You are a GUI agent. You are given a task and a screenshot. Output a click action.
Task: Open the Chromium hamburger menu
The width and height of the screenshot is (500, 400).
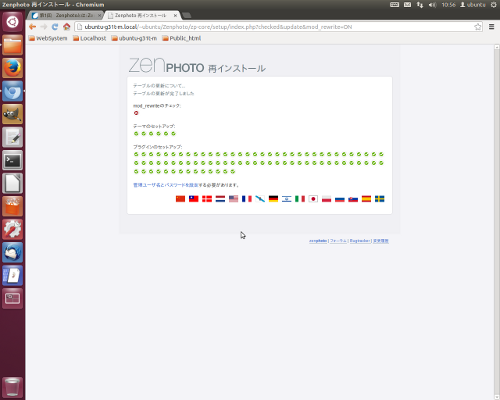491,27
